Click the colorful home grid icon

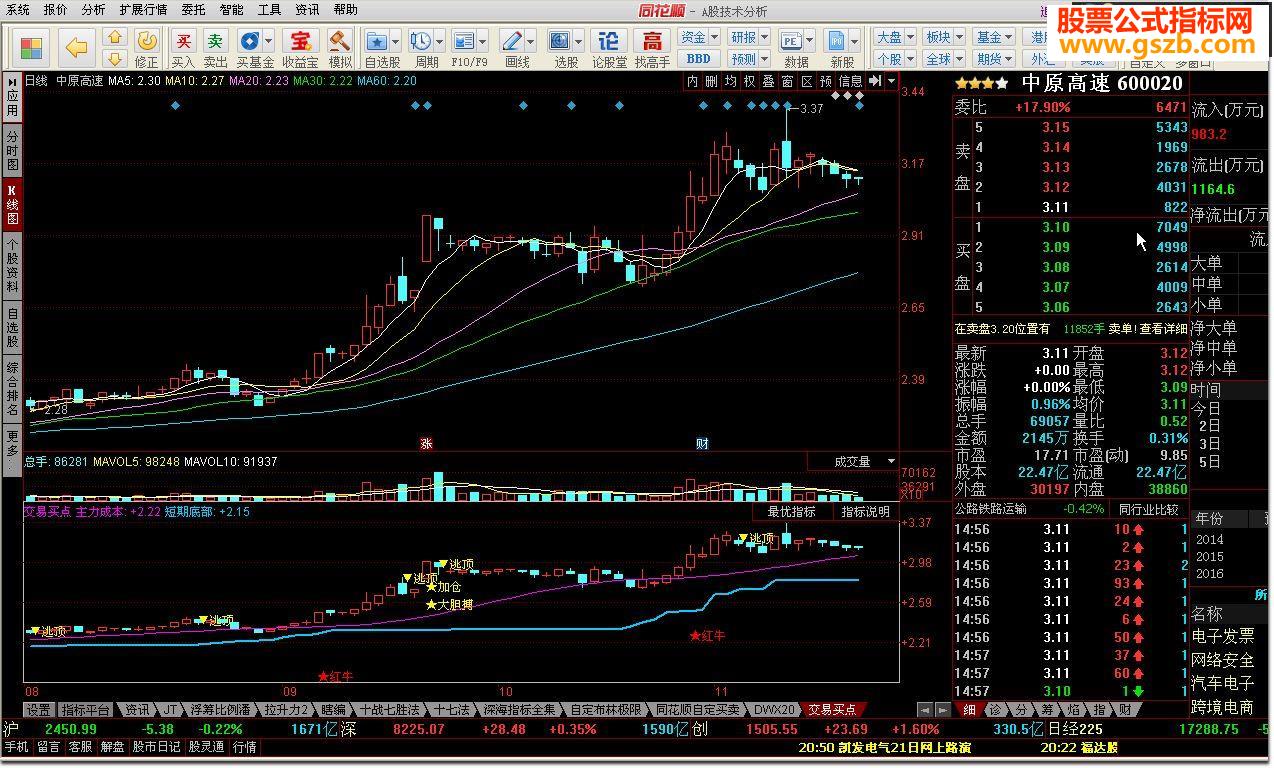tap(31, 47)
